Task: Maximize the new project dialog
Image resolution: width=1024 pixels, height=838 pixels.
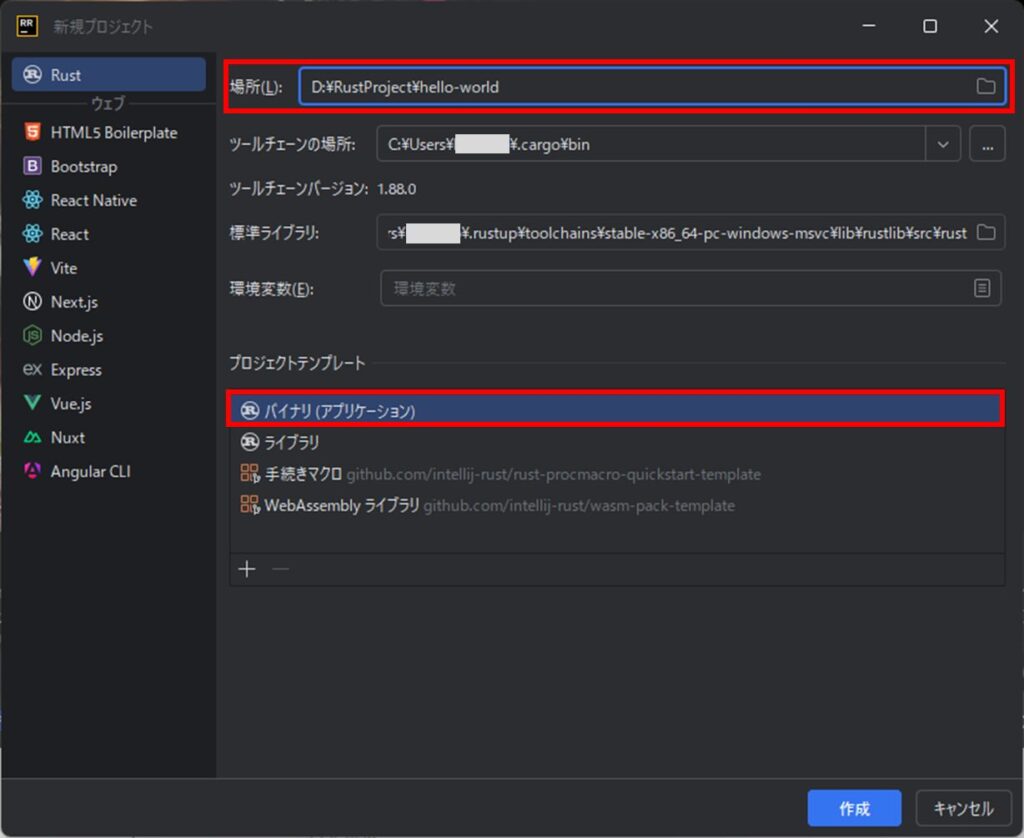Action: (930, 26)
